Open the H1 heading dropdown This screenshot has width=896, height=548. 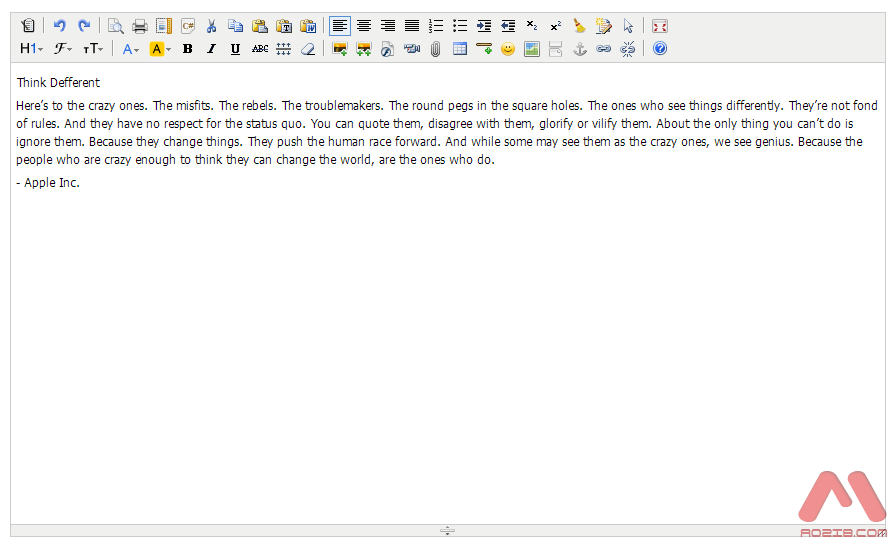tap(31, 48)
